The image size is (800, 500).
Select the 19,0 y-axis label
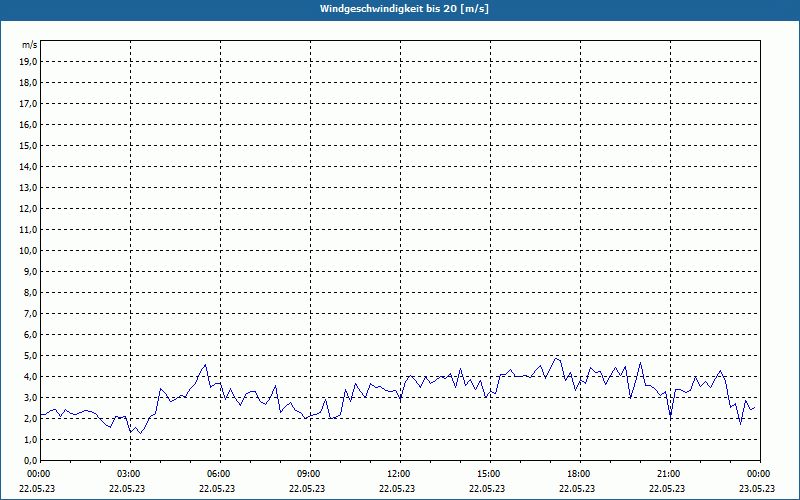click(x=28, y=61)
